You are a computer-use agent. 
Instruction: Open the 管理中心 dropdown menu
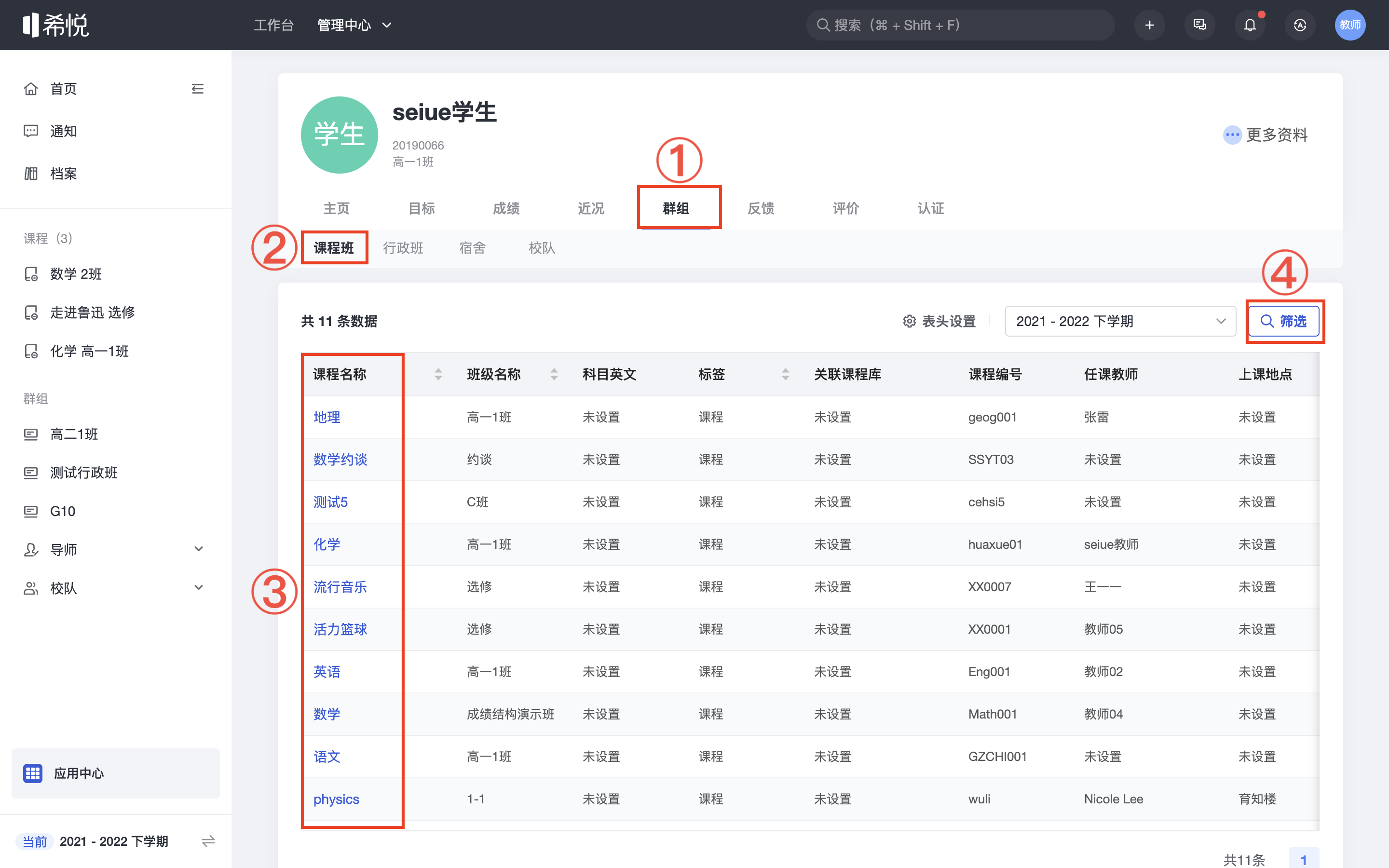click(354, 25)
